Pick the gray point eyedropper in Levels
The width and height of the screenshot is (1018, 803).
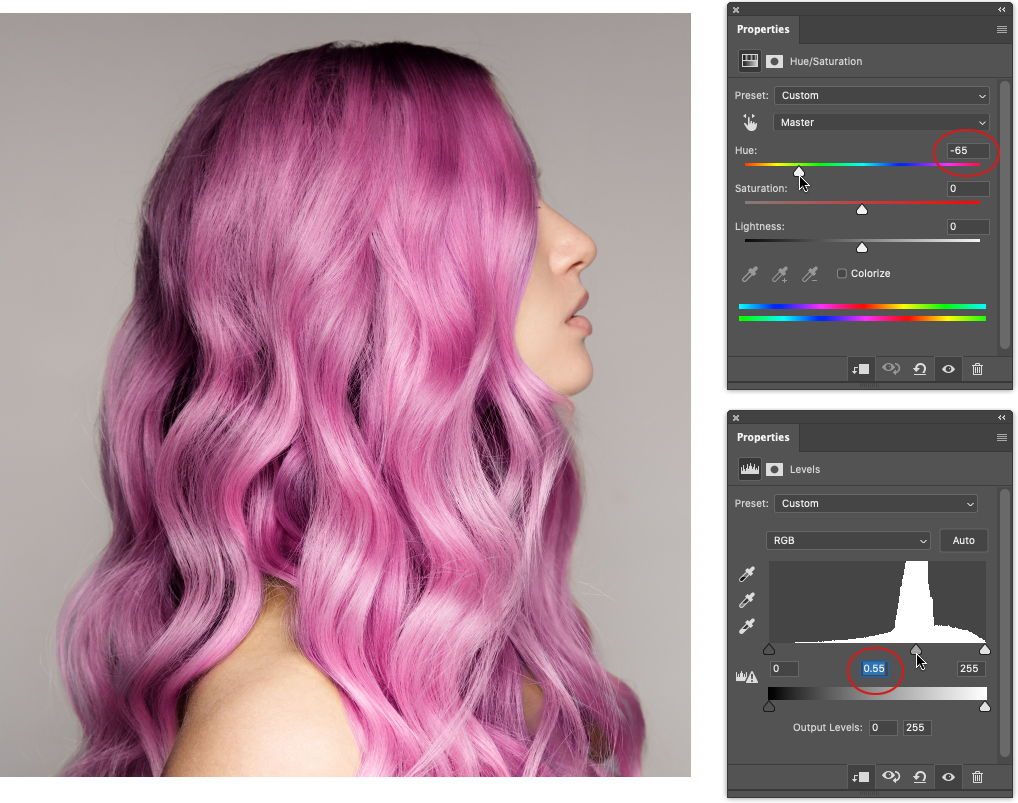[747, 600]
